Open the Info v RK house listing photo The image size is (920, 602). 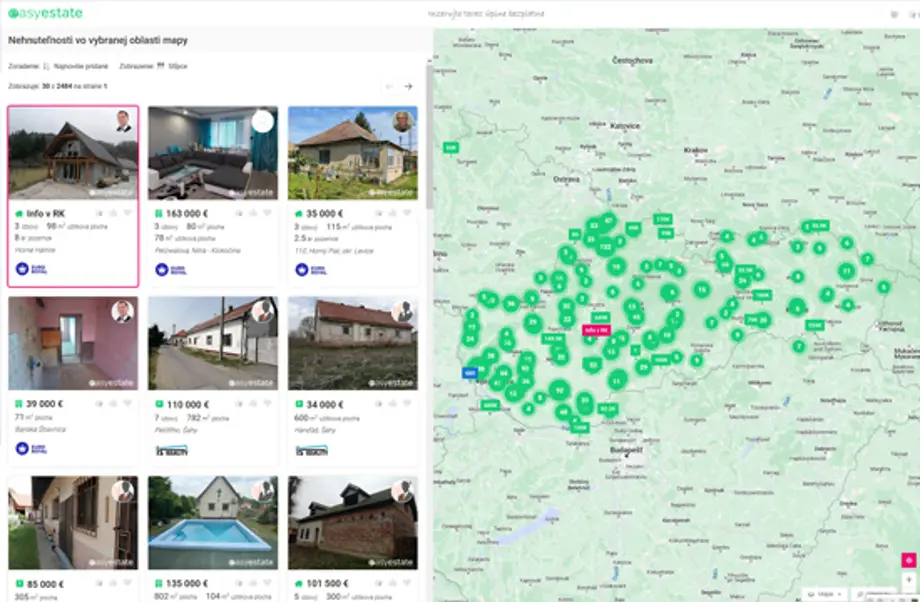click(x=73, y=153)
